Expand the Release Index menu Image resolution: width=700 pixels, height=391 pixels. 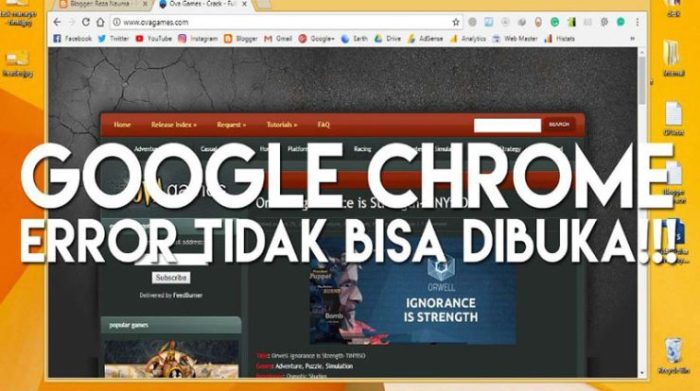pyautogui.click(x=174, y=125)
